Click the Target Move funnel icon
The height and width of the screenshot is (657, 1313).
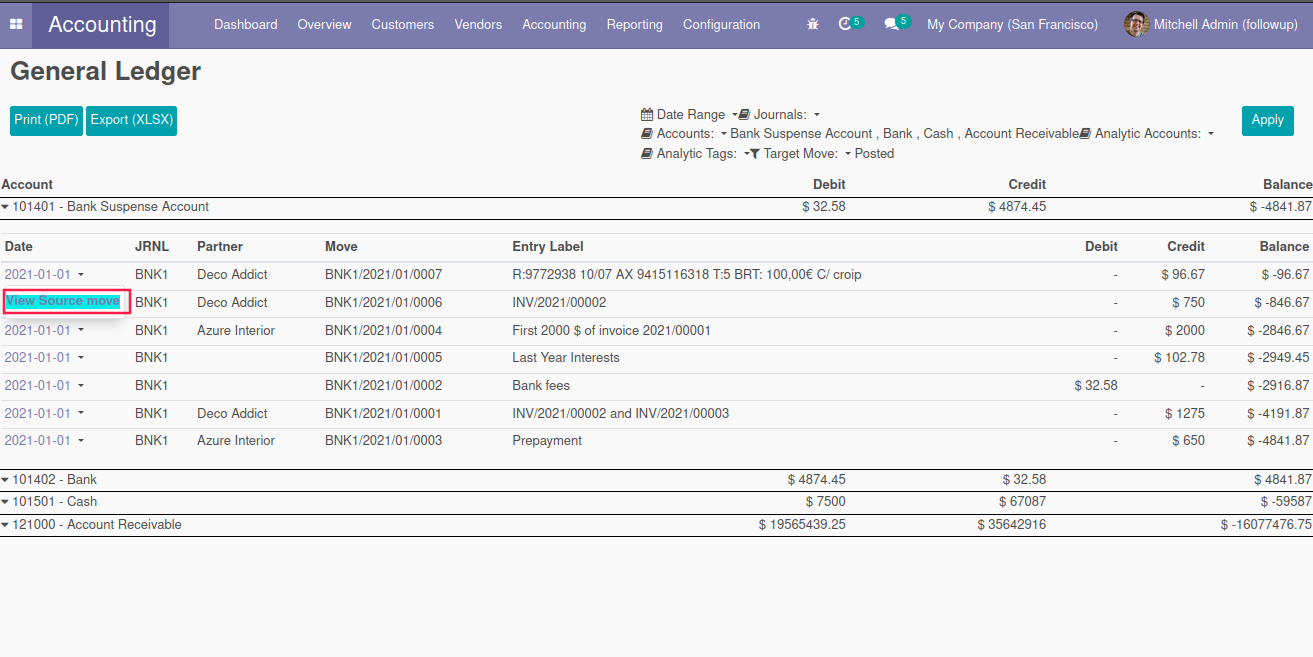[x=755, y=154]
